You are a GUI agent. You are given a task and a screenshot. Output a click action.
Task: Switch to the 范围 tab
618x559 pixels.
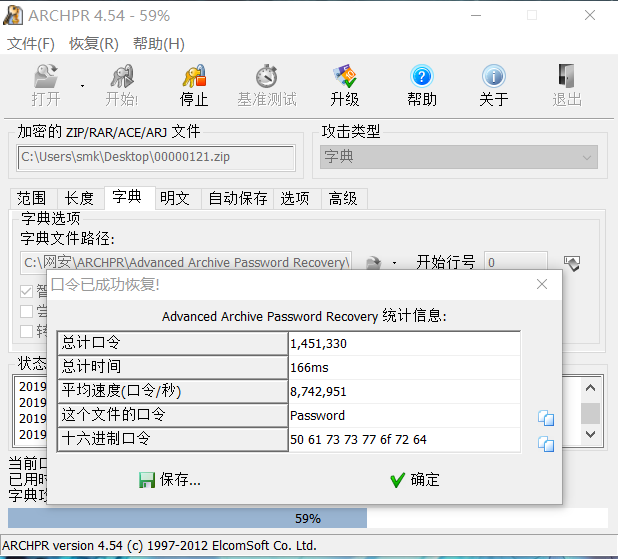click(x=32, y=198)
